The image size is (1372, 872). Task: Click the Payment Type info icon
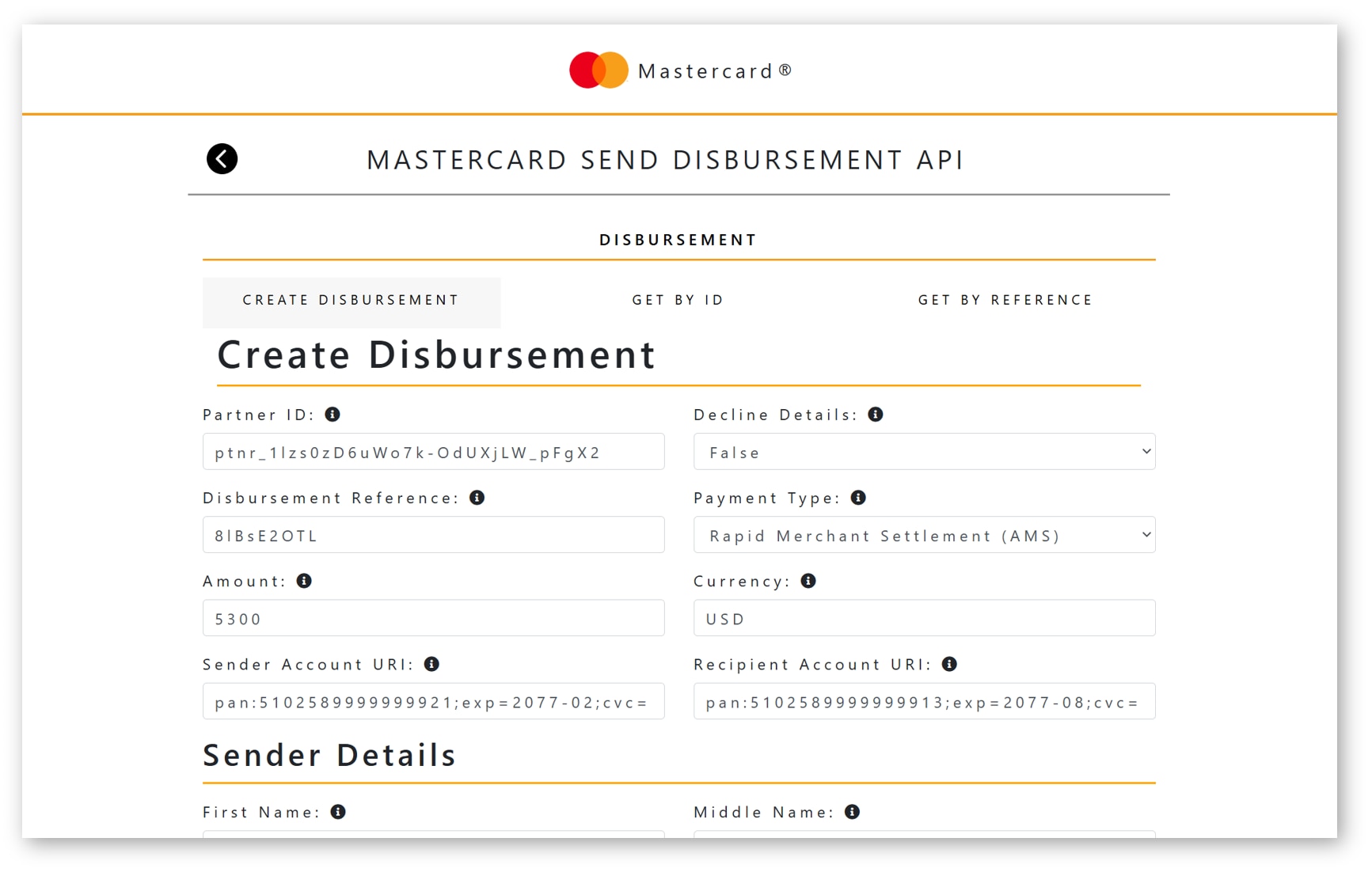pyautogui.click(x=858, y=498)
